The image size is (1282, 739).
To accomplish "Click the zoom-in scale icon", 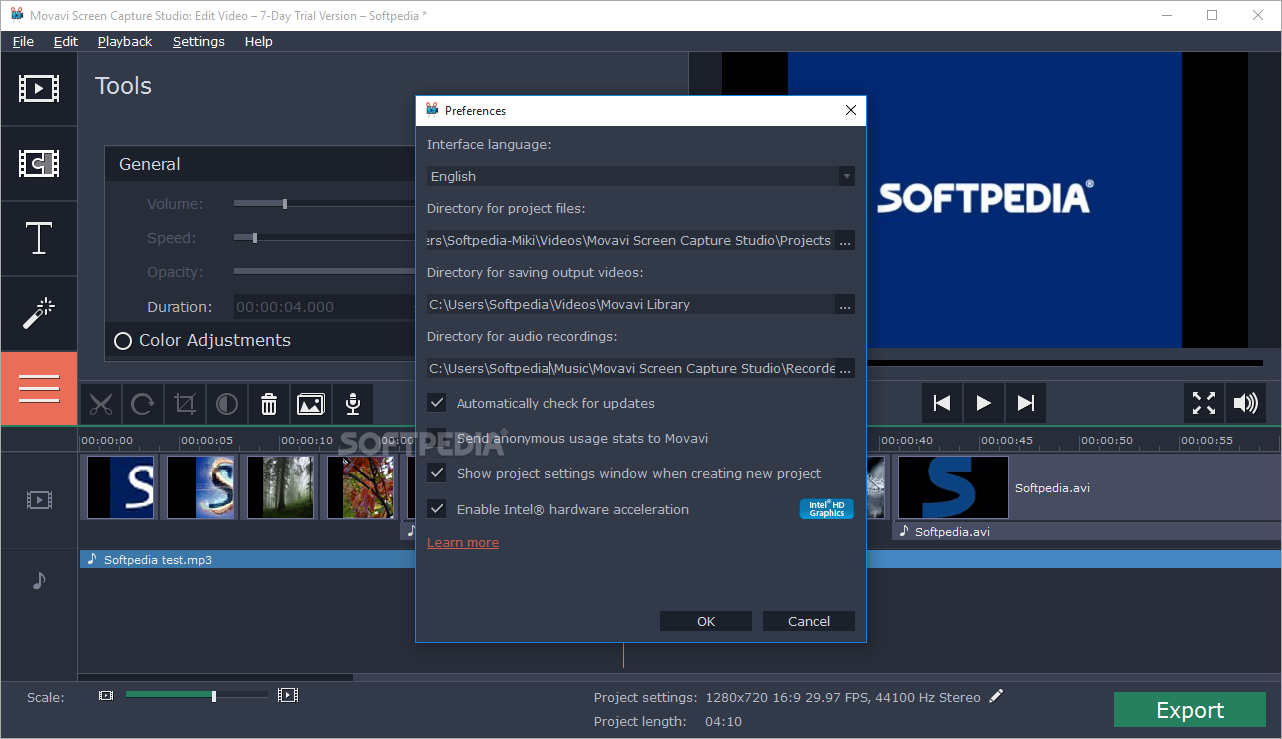I will click(x=288, y=695).
